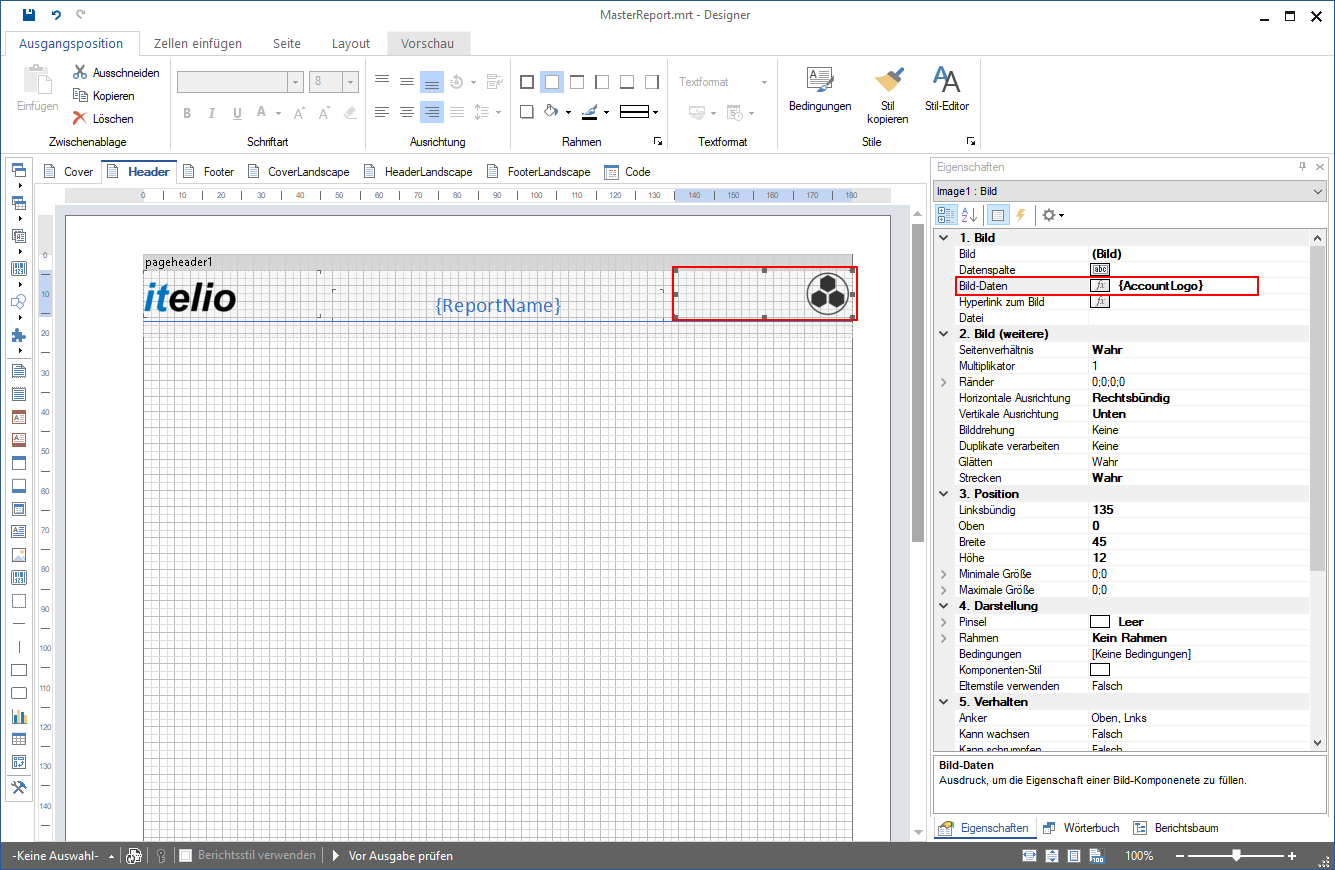Switch to CoverLandscape page tab
The height and width of the screenshot is (870, 1335).
(x=298, y=172)
